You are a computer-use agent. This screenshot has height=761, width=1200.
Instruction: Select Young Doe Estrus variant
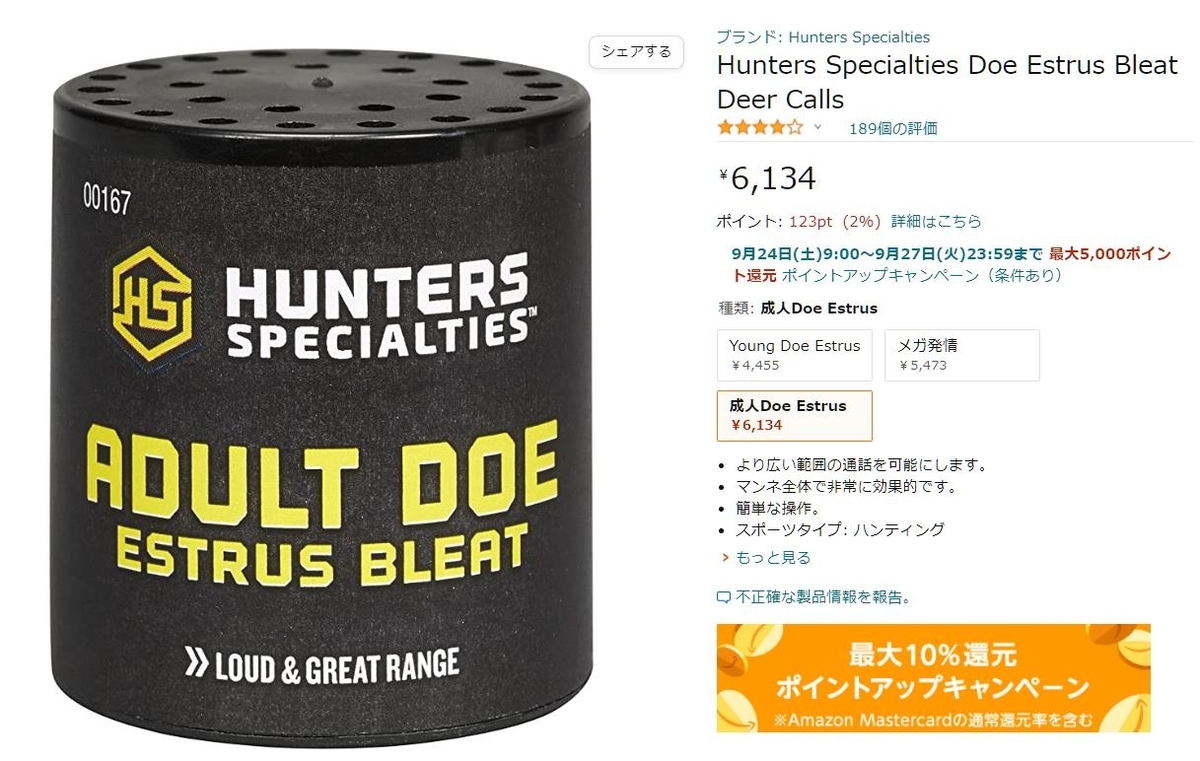(x=795, y=355)
